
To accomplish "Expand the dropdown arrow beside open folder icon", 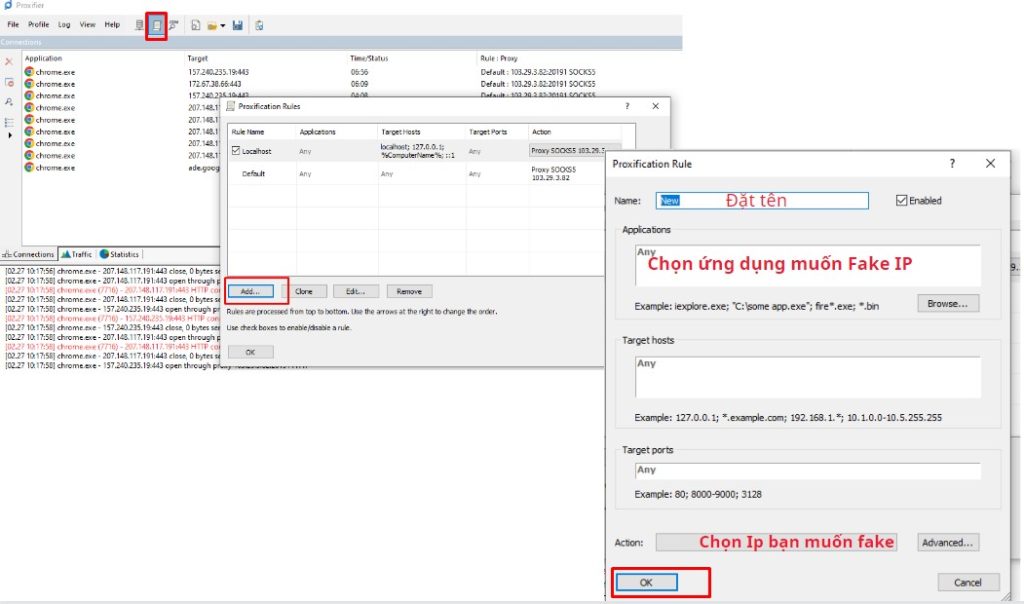I will tap(222, 25).
